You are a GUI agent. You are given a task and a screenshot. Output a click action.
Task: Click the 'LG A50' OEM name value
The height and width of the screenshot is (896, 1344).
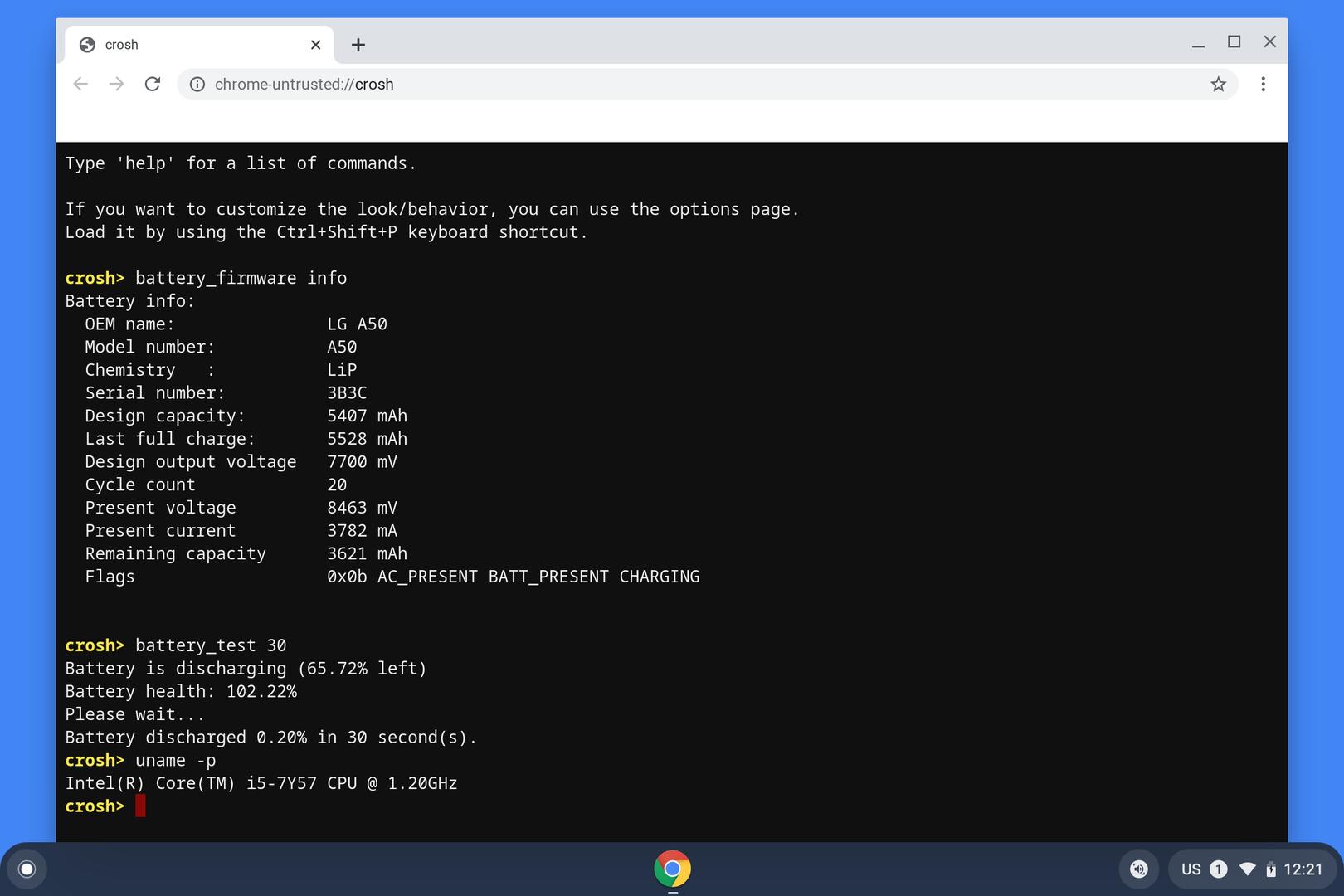point(357,324)
